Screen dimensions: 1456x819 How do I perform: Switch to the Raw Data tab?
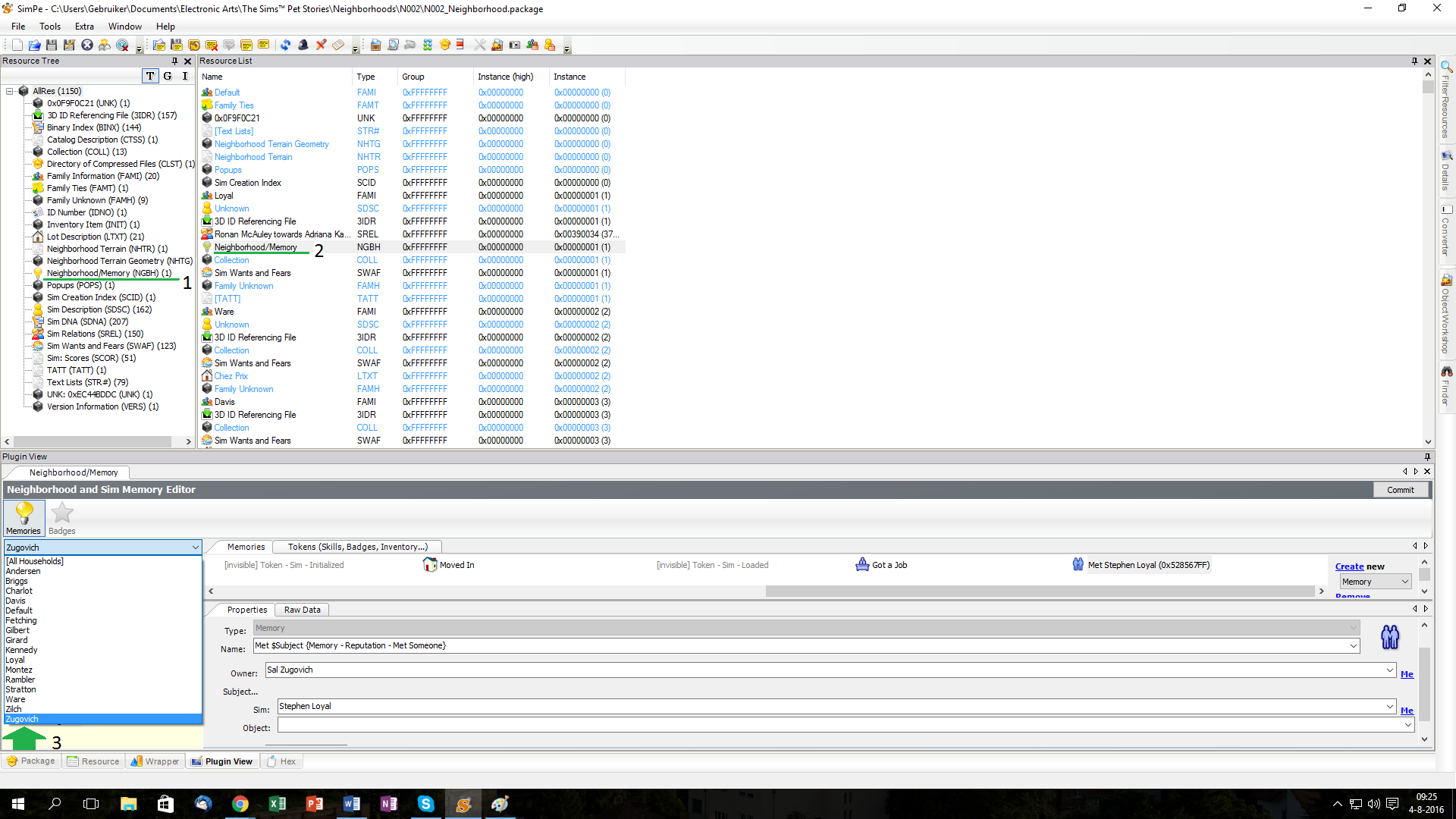302,610
